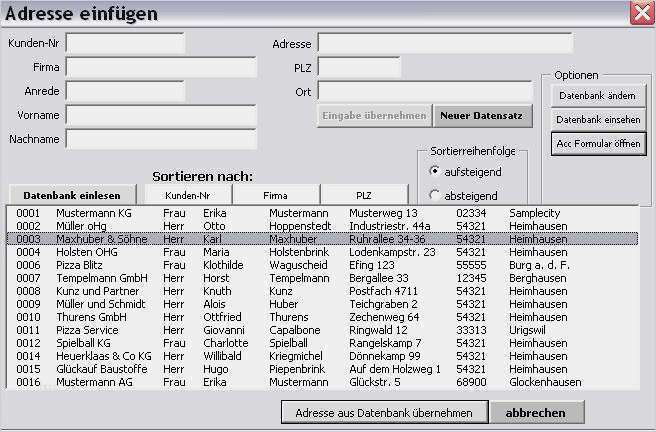Click the Adresse input field
The image size is (656, 432).
pos(444,43)
